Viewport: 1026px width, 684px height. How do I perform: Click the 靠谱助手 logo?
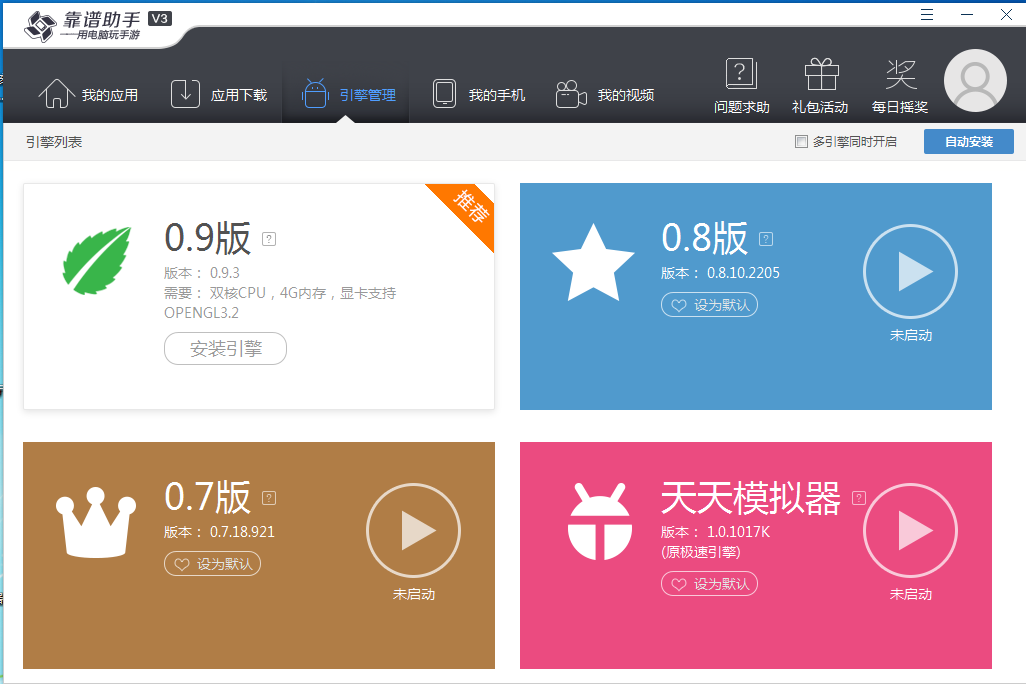click(82, 26)
